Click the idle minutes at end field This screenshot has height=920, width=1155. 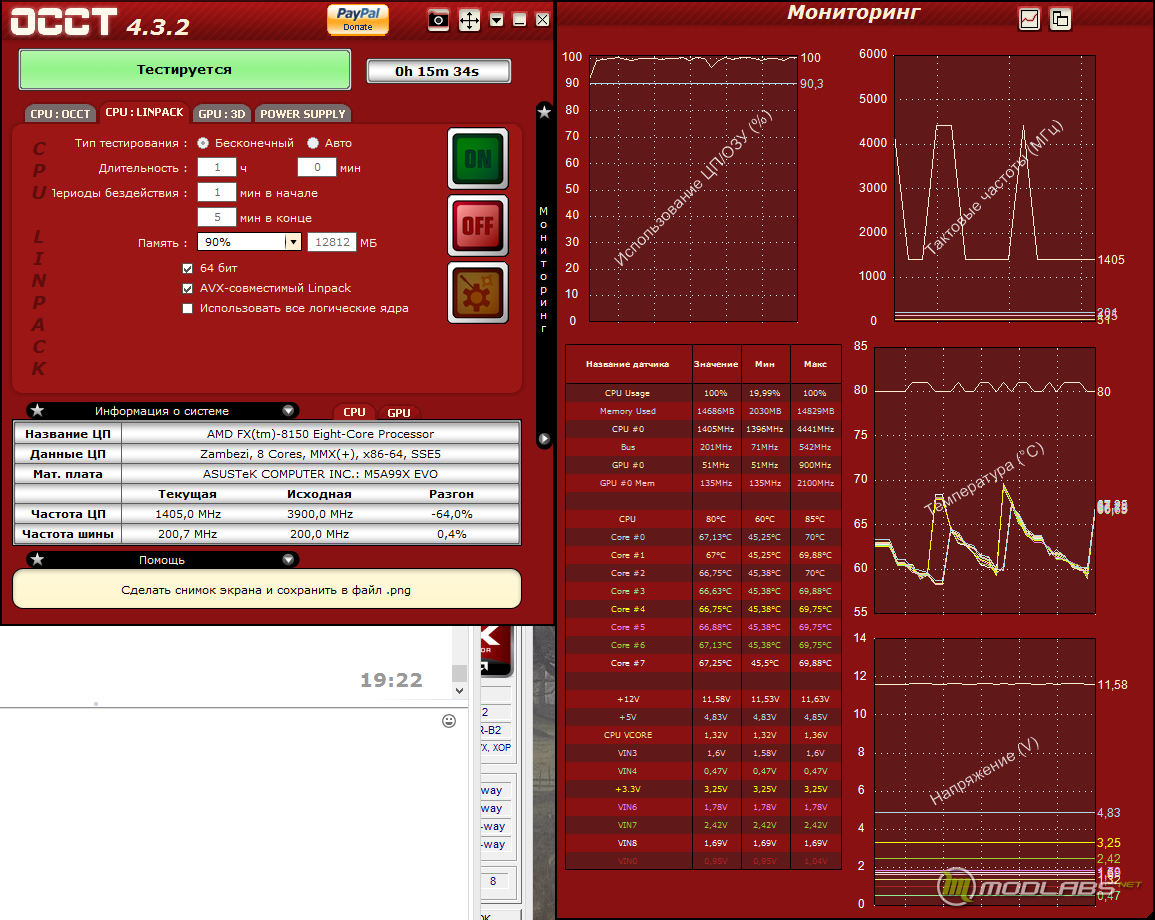[217, 217]
